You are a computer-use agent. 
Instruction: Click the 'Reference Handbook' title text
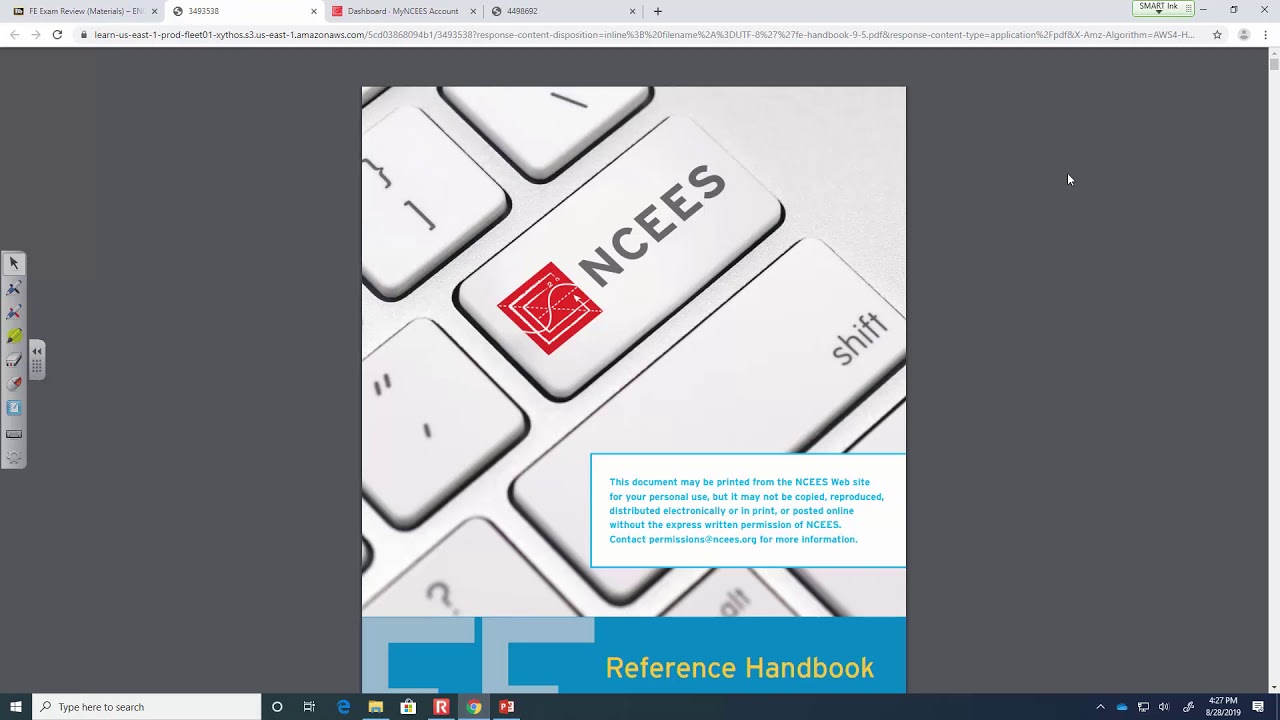[x=739, y=668]
